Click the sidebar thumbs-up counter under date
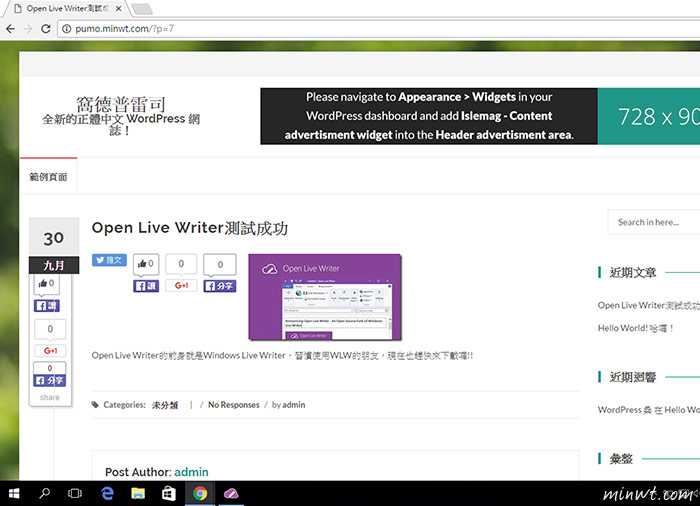Viewport: 700px width, 506px height. [46, 283]
